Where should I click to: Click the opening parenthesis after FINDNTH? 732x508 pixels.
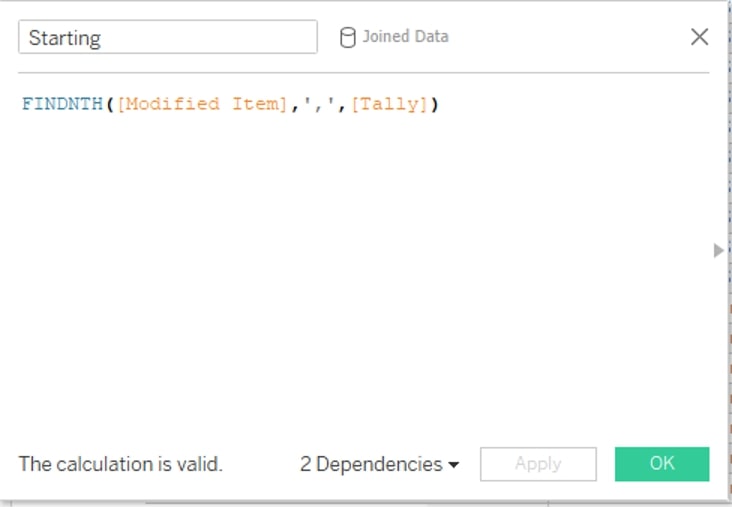pos(110,104)
